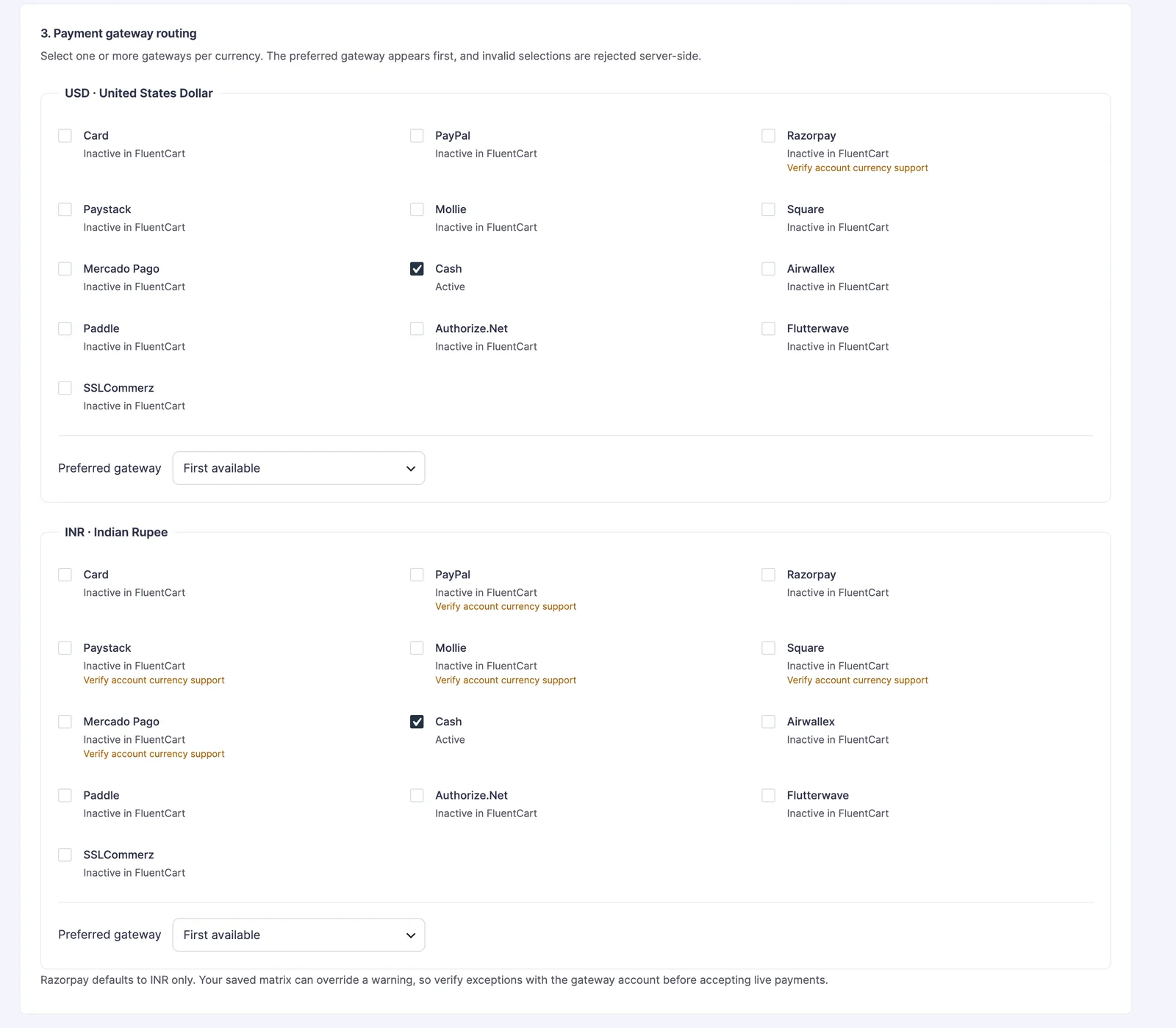Select Mollie gateway in INR group
The height and width of the screenshot is (1028, 1176).
[417, 648]
